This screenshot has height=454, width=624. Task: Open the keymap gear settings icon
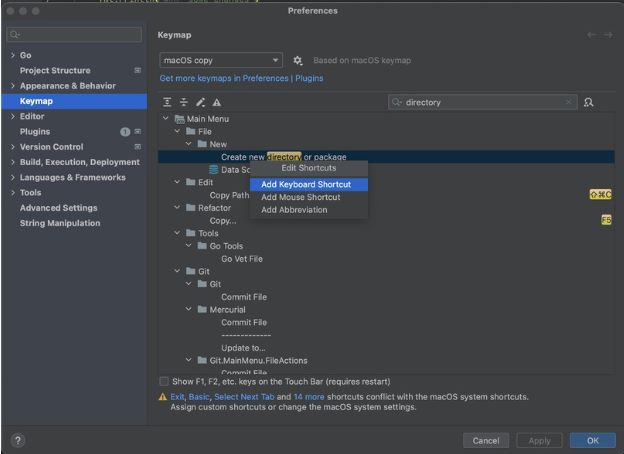(x=297, y=61)
